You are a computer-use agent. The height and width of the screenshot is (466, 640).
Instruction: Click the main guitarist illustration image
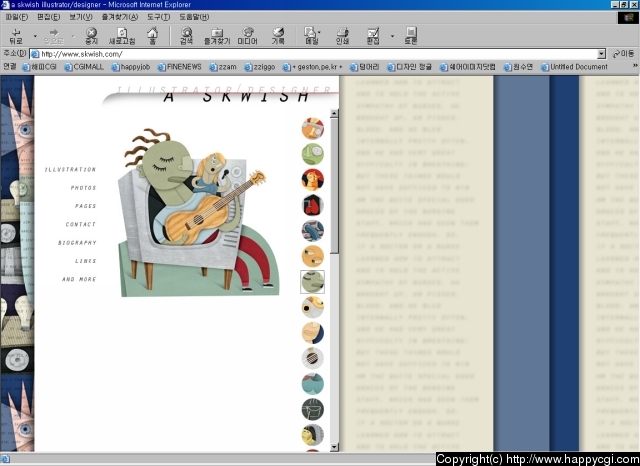(199, 212)
